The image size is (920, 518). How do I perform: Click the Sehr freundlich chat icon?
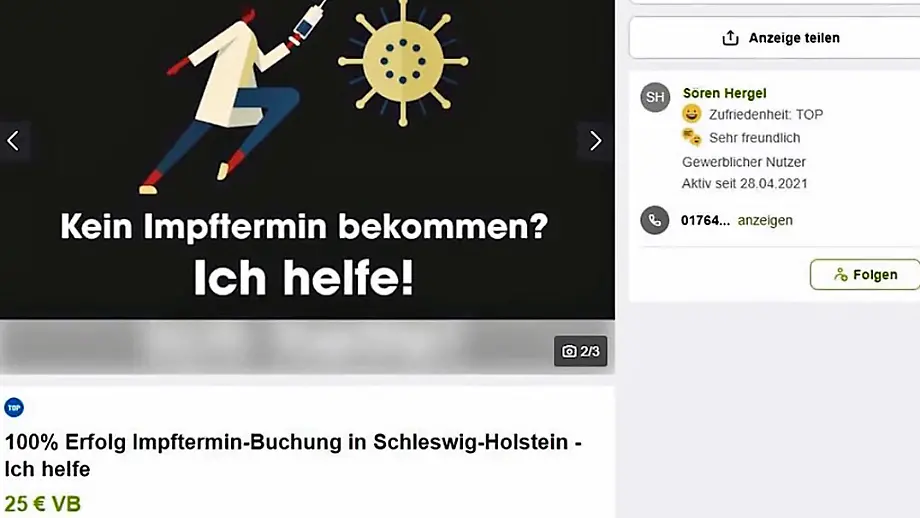pyautogui.click(x=692, y=137)
